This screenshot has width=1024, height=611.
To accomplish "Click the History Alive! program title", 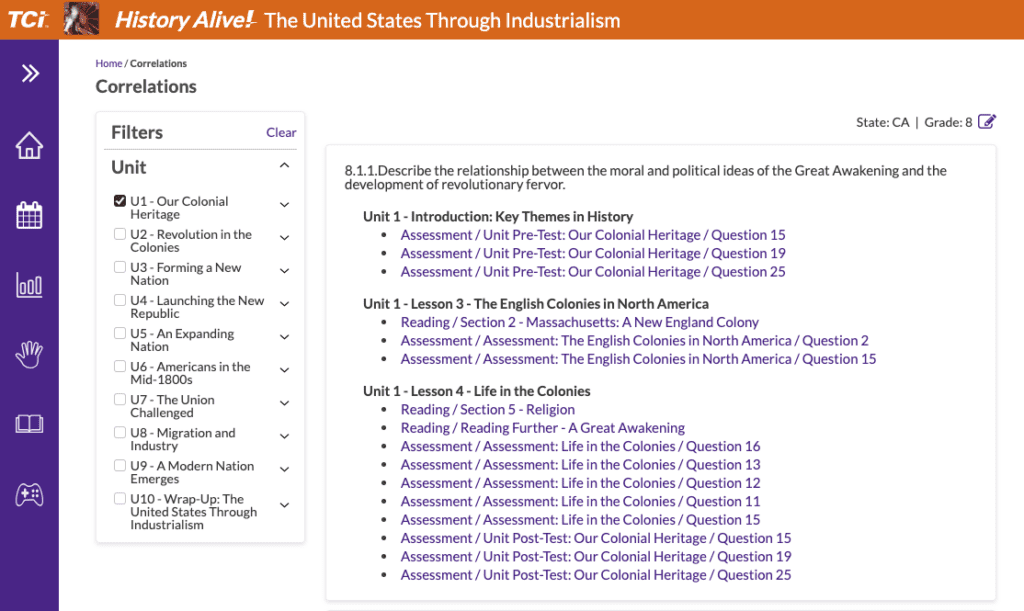I will tap(368, 20).
